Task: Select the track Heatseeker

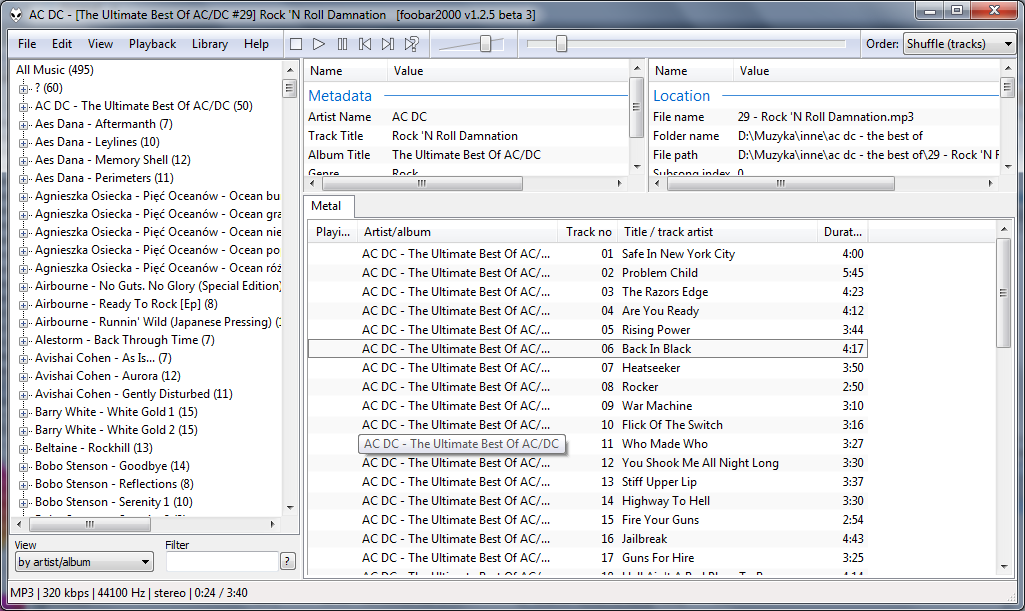Action: tap(587, 368)
